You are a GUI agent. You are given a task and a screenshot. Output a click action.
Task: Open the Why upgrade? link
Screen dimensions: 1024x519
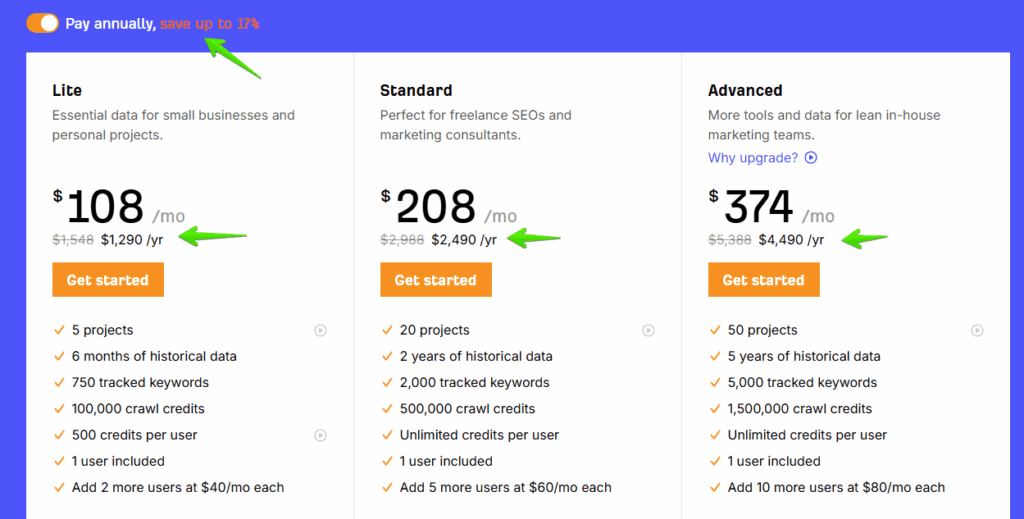coord(752,158)
